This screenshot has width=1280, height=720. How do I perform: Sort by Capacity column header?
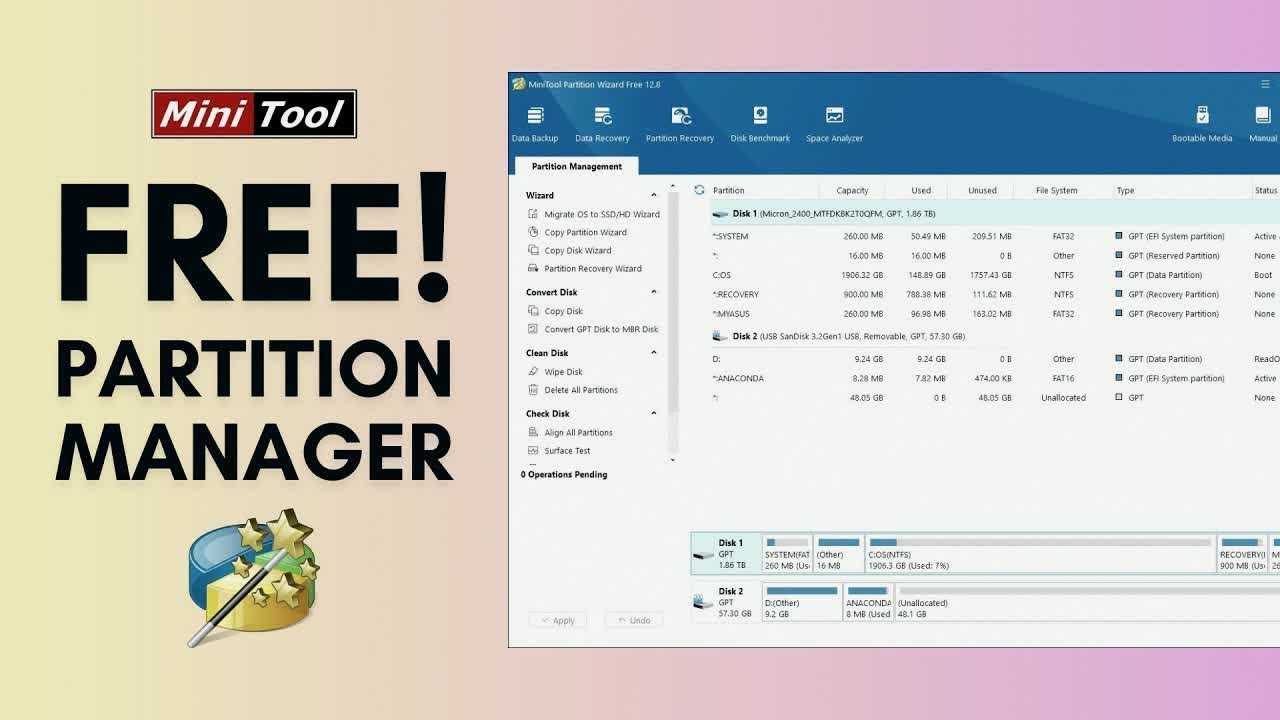click(852, 190)
